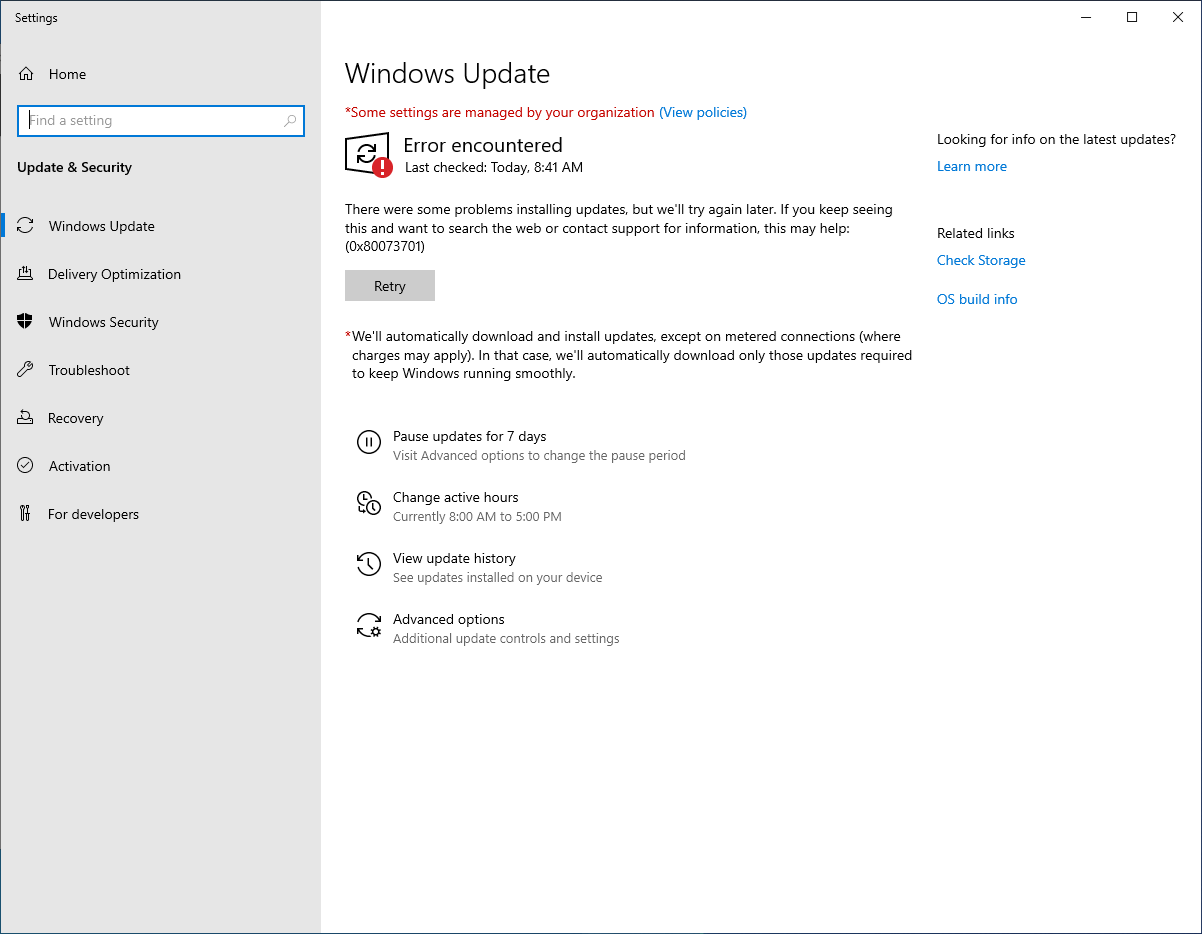Click the Windows Update page heading
This screenshot has height=934, width=1202.
pos(447,74)
